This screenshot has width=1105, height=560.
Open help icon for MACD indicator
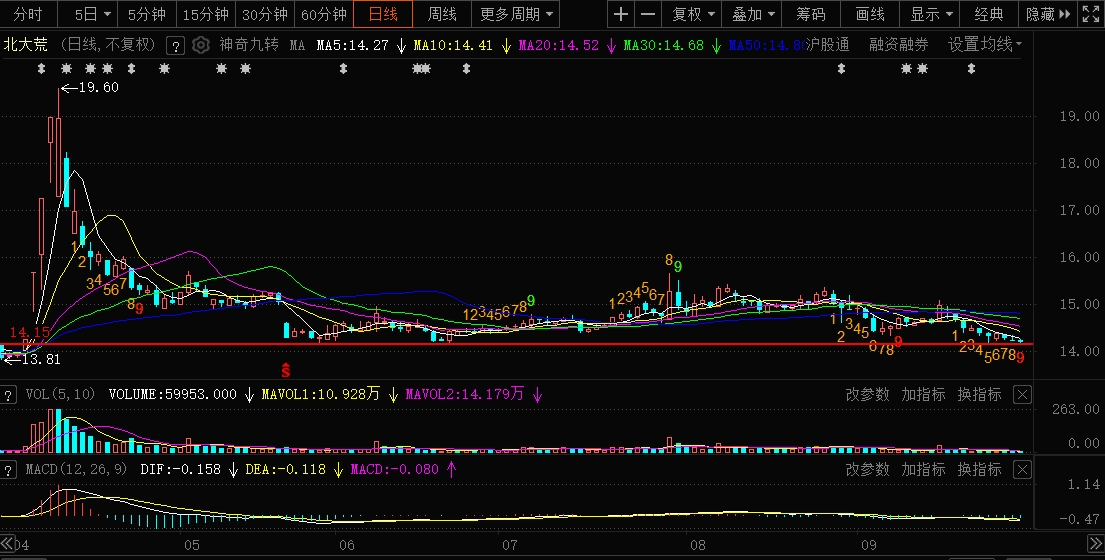[8, 470]
